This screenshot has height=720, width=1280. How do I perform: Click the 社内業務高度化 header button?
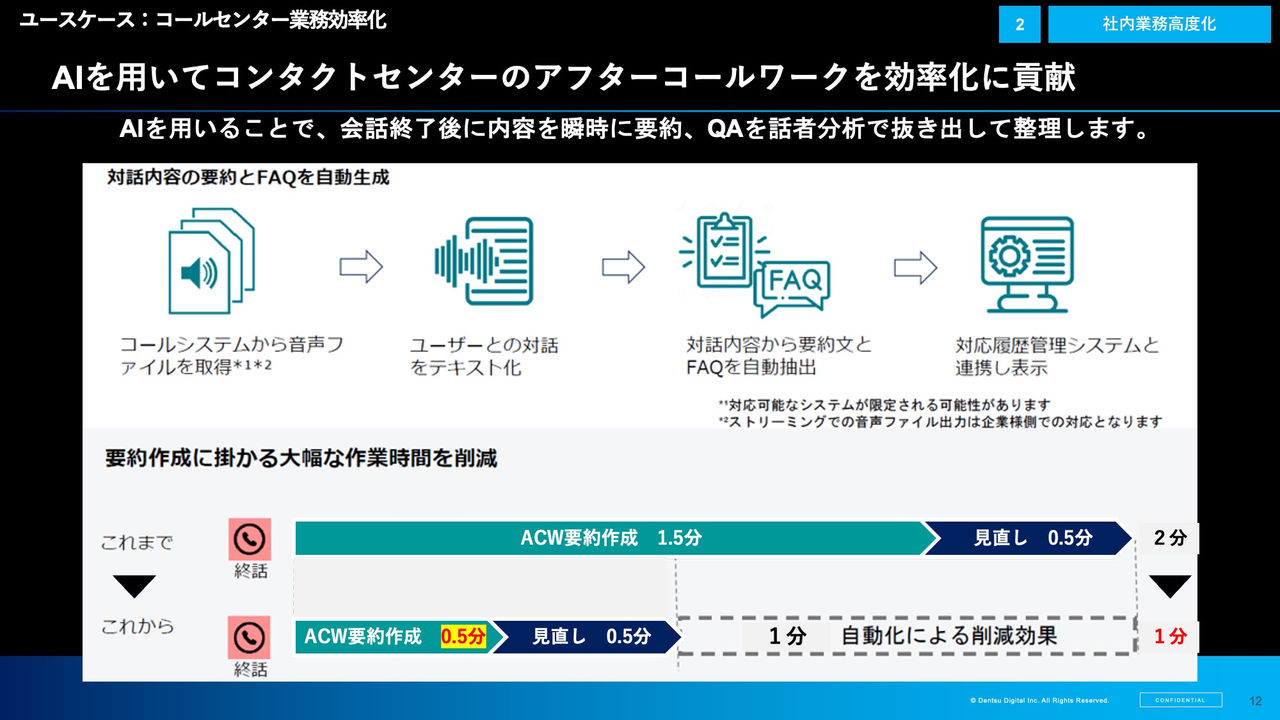click(x=1158, y=22)
